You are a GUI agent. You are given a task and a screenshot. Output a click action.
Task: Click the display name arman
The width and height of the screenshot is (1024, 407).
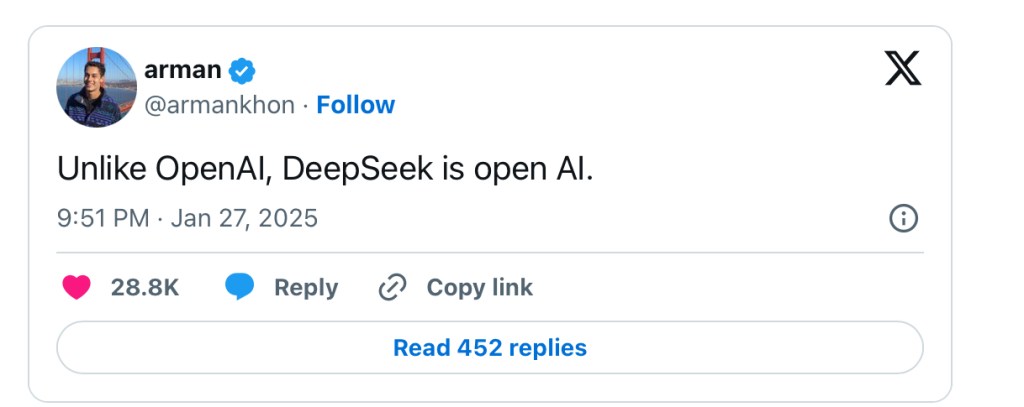pos(184,71)
